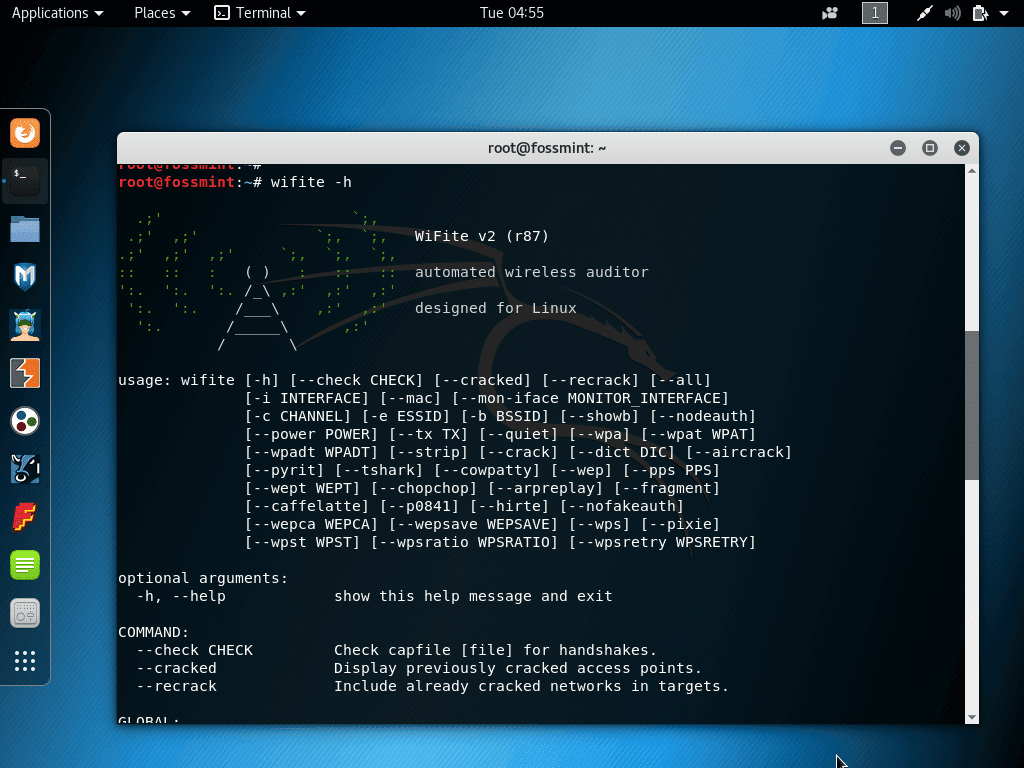
Task: Launch Firefox from the dock
Action: click(x=24, y=132)
